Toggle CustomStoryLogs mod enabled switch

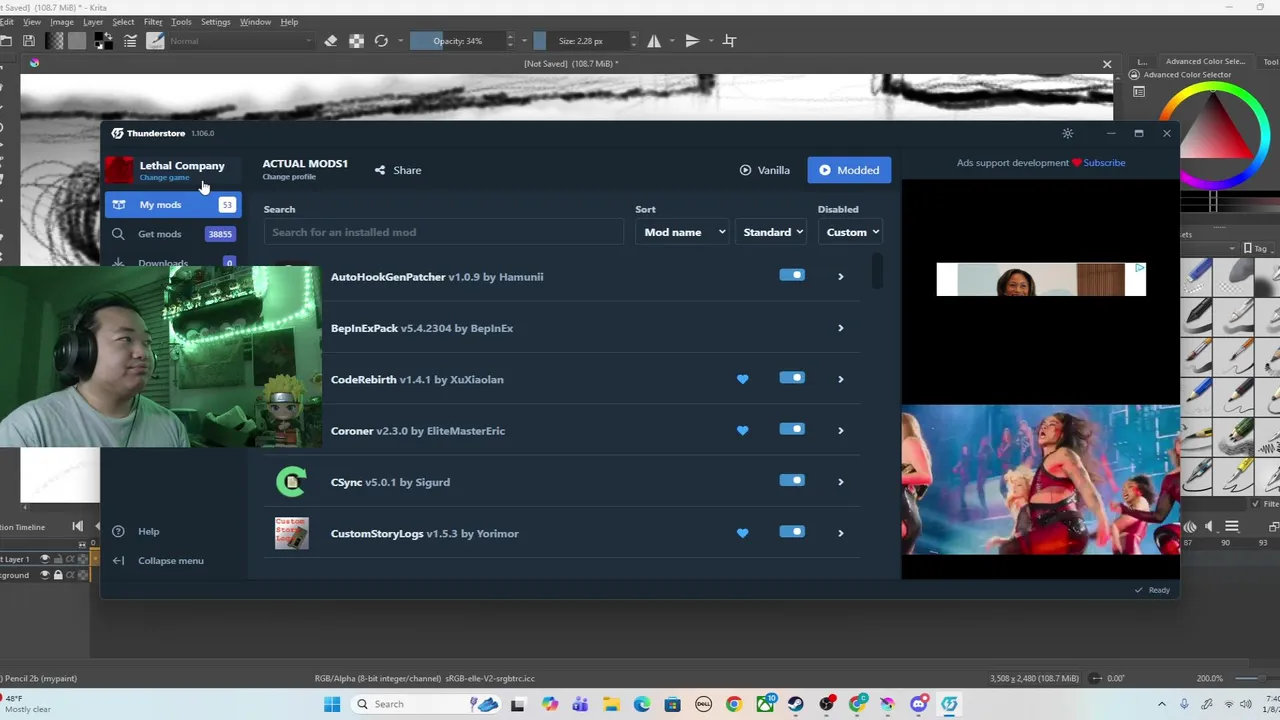pyautogui.click(x=792, y=532)
